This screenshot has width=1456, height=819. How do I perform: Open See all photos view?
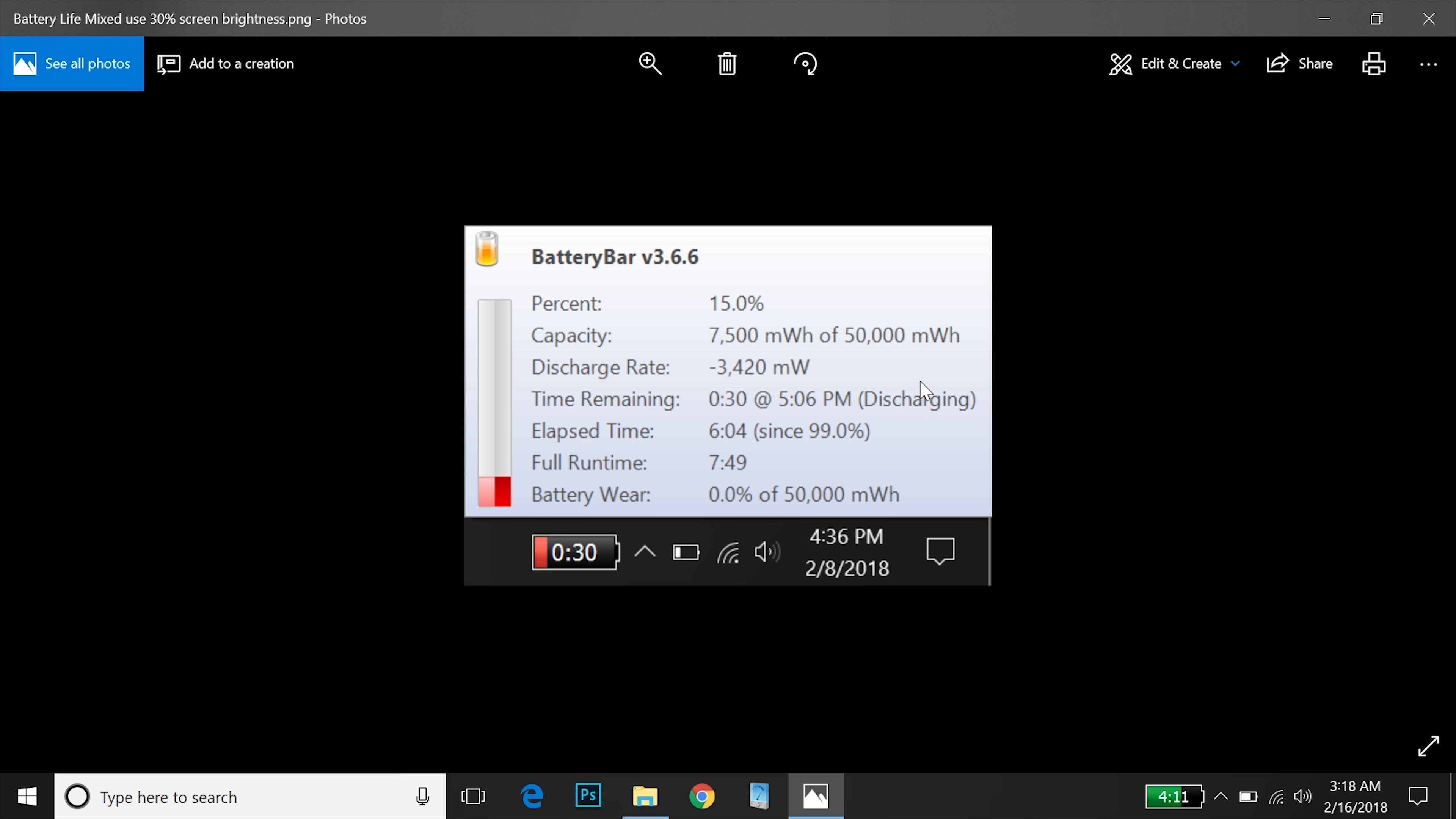pyautogui.click(x=72, y=63)
